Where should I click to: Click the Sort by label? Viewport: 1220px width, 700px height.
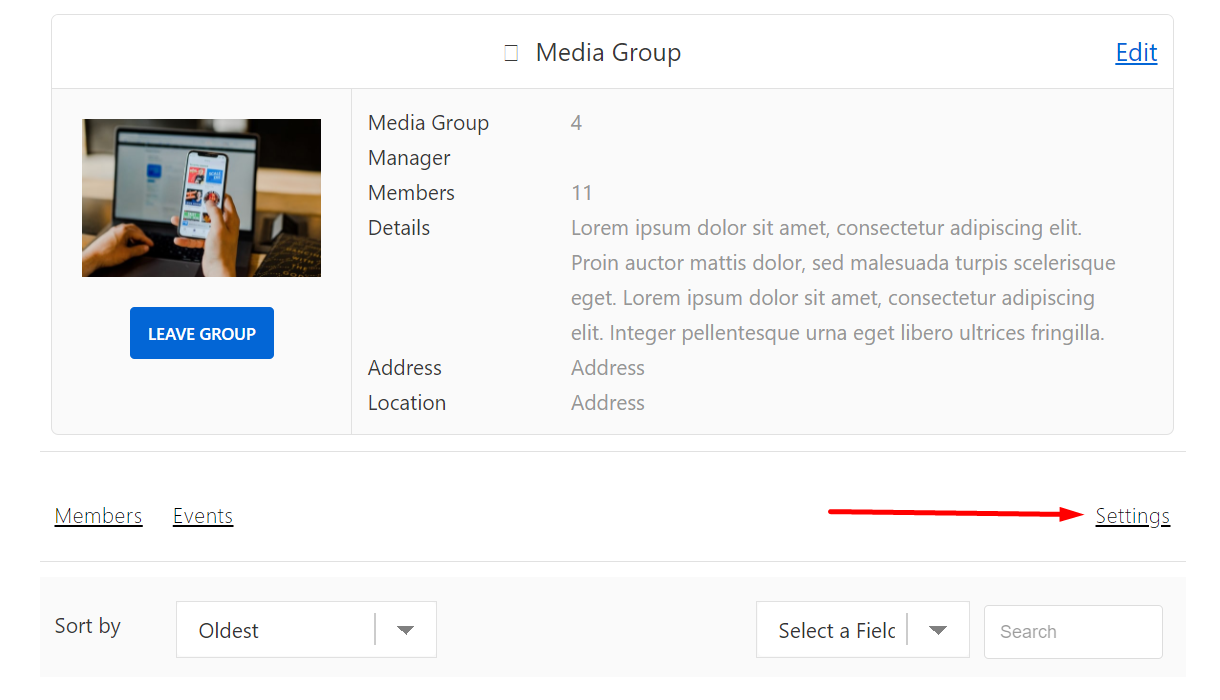coord(87,626)
